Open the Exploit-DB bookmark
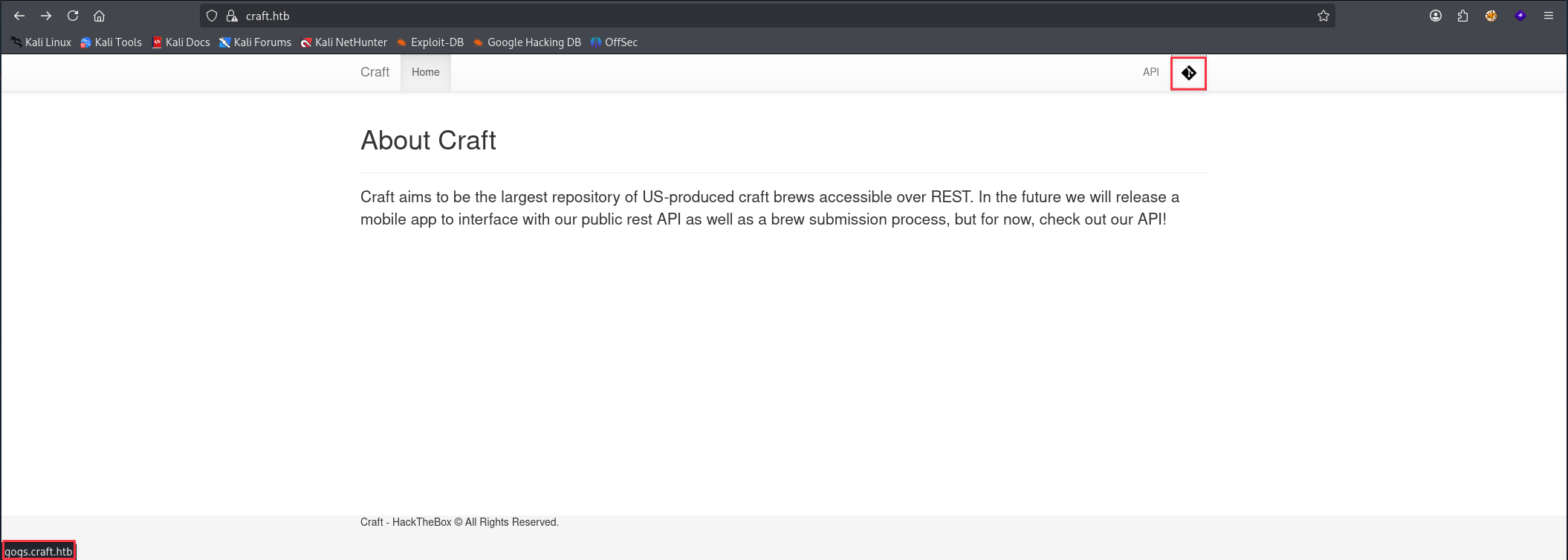 [x=430, y=42]
